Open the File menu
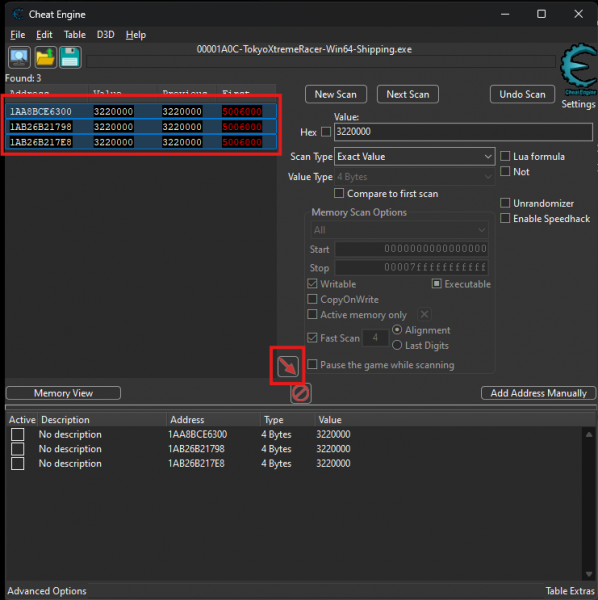 coord(18,35)
